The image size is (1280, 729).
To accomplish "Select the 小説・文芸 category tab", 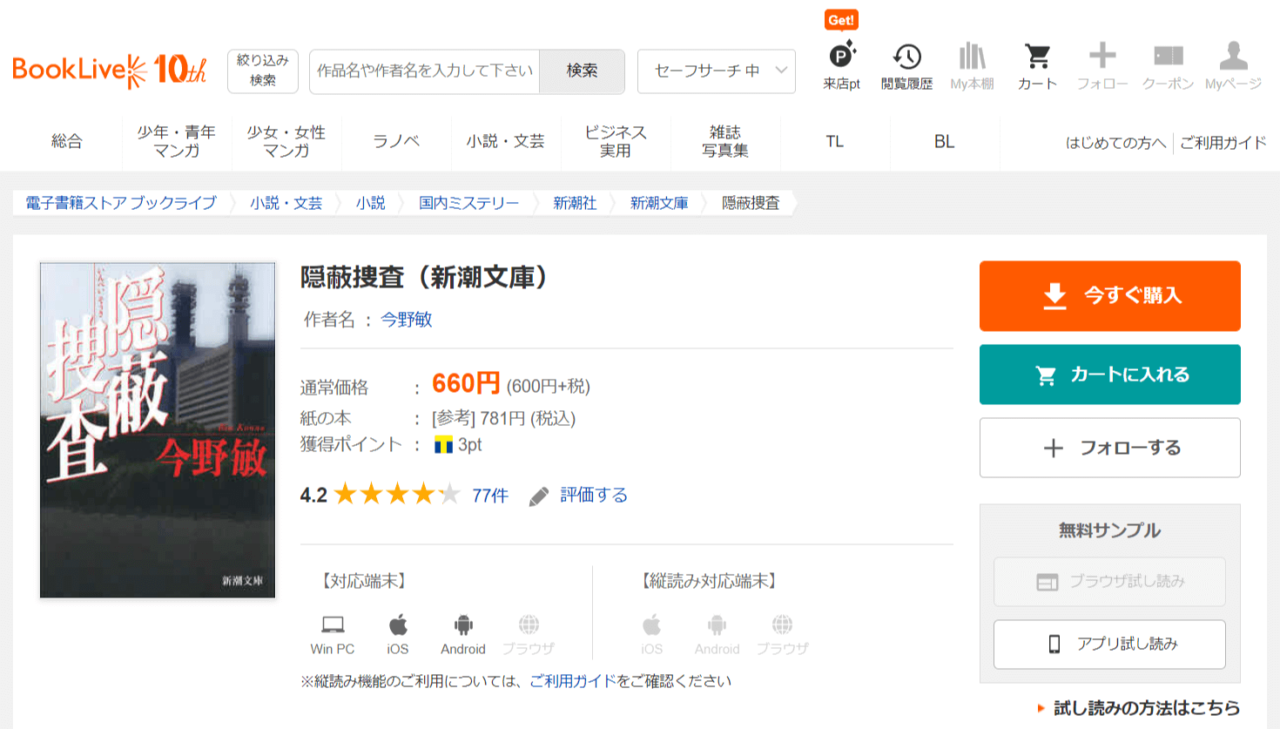I will point(505,142).
